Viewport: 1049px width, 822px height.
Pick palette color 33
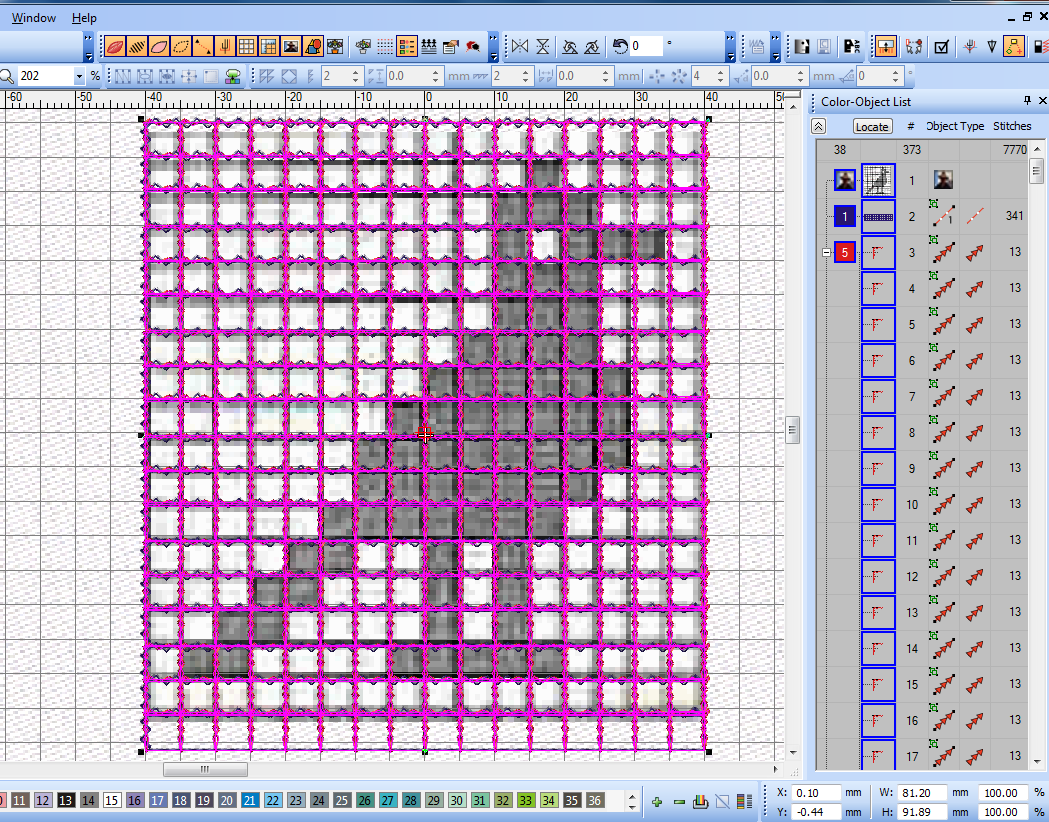point(526,800)
